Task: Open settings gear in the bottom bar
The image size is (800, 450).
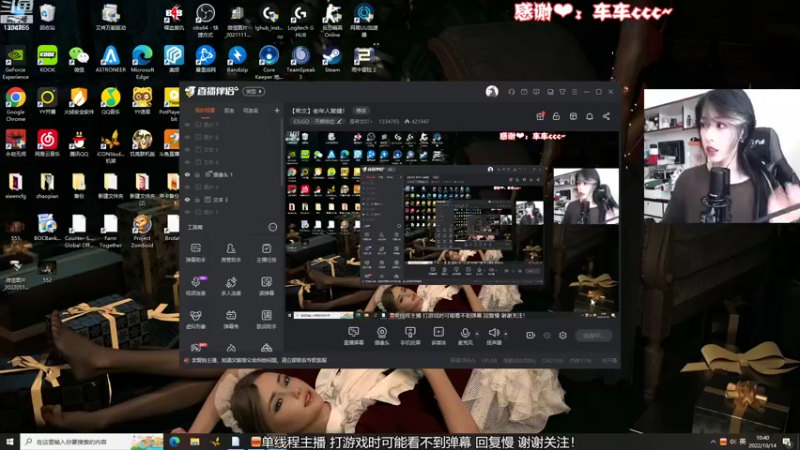Action: pos(563,335)
